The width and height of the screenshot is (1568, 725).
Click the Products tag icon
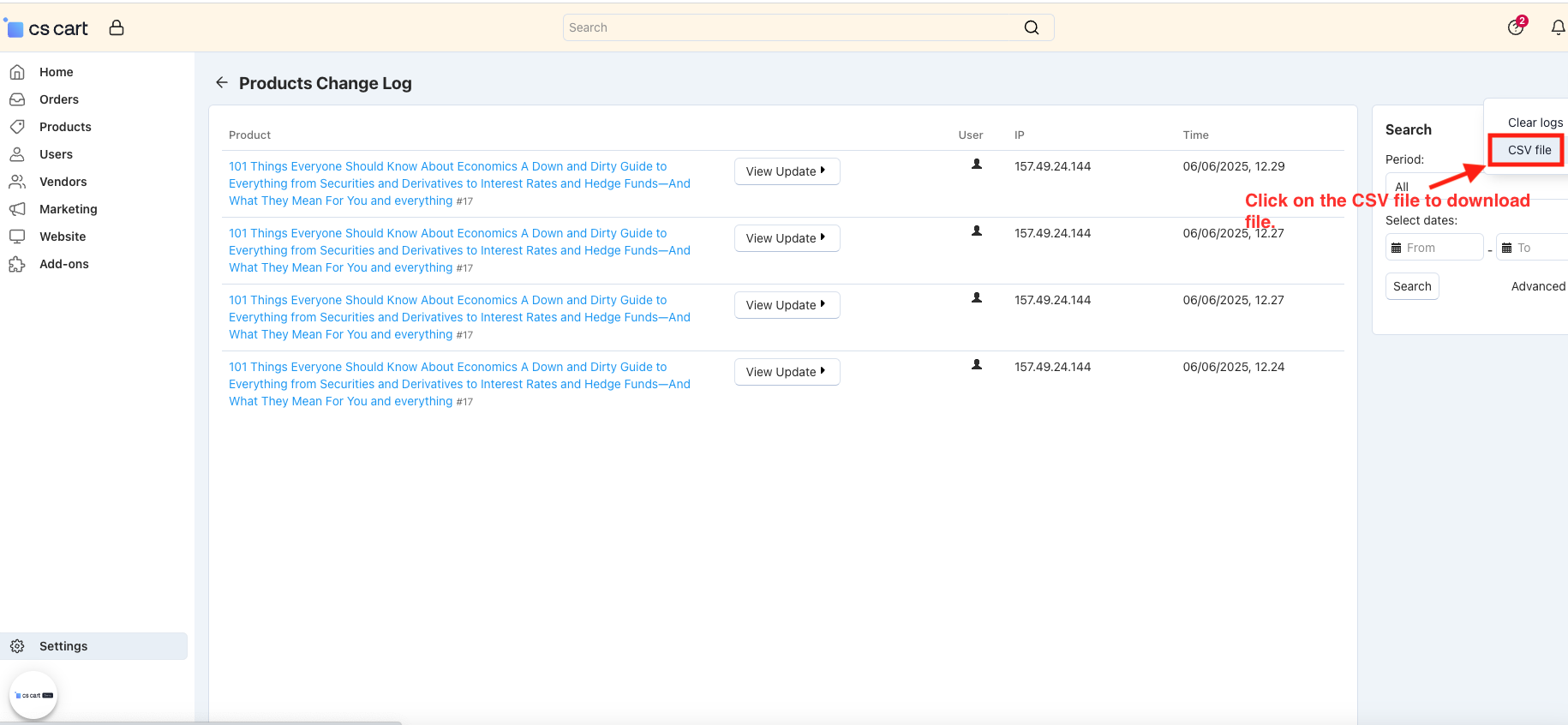pyautogui.click(x=17, y=127)
